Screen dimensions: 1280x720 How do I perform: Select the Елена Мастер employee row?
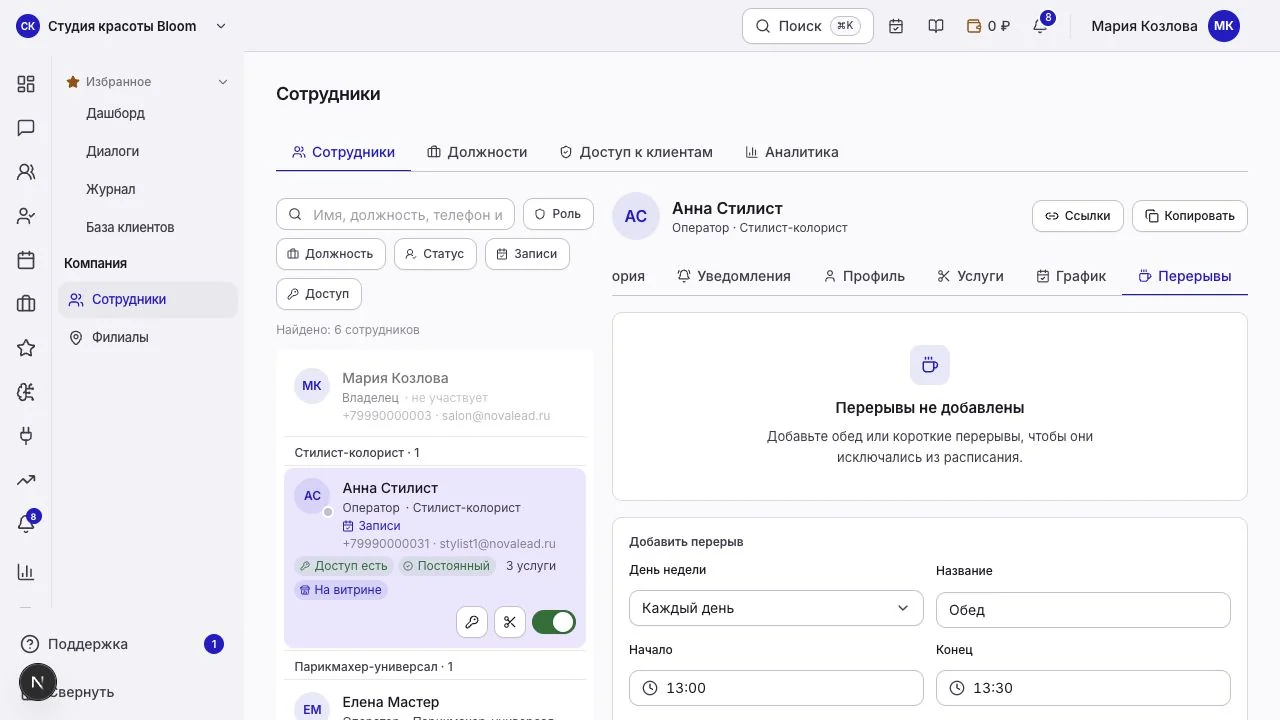click(x=435, y=702)
